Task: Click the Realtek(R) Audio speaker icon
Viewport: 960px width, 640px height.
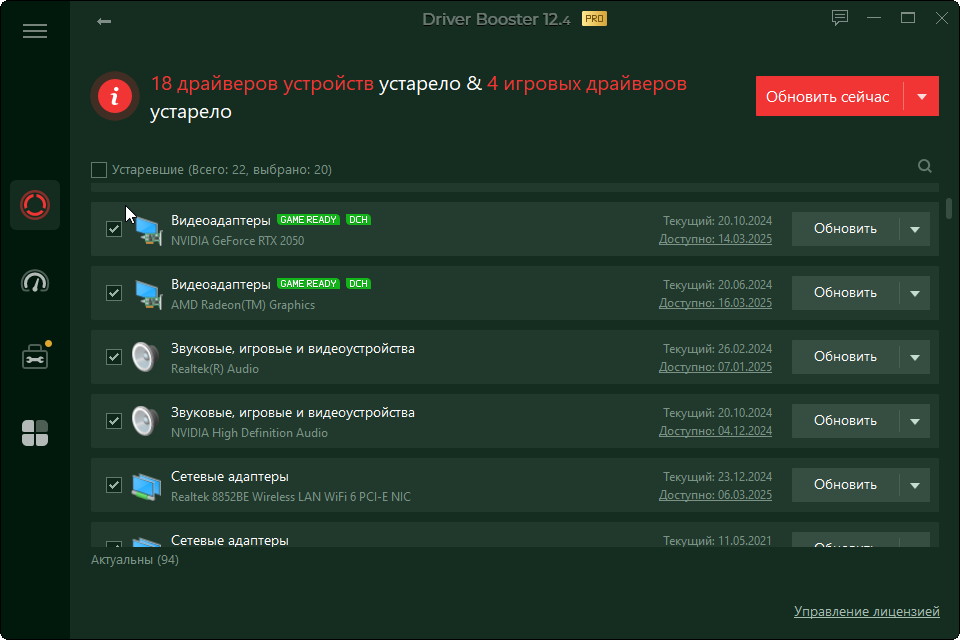Action: coord(146,357)
